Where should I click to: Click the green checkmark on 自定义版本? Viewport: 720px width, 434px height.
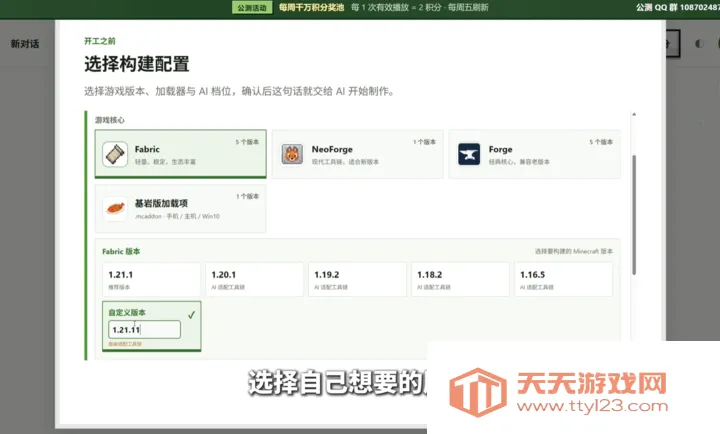pyautogui.click(x=191, y=315)
